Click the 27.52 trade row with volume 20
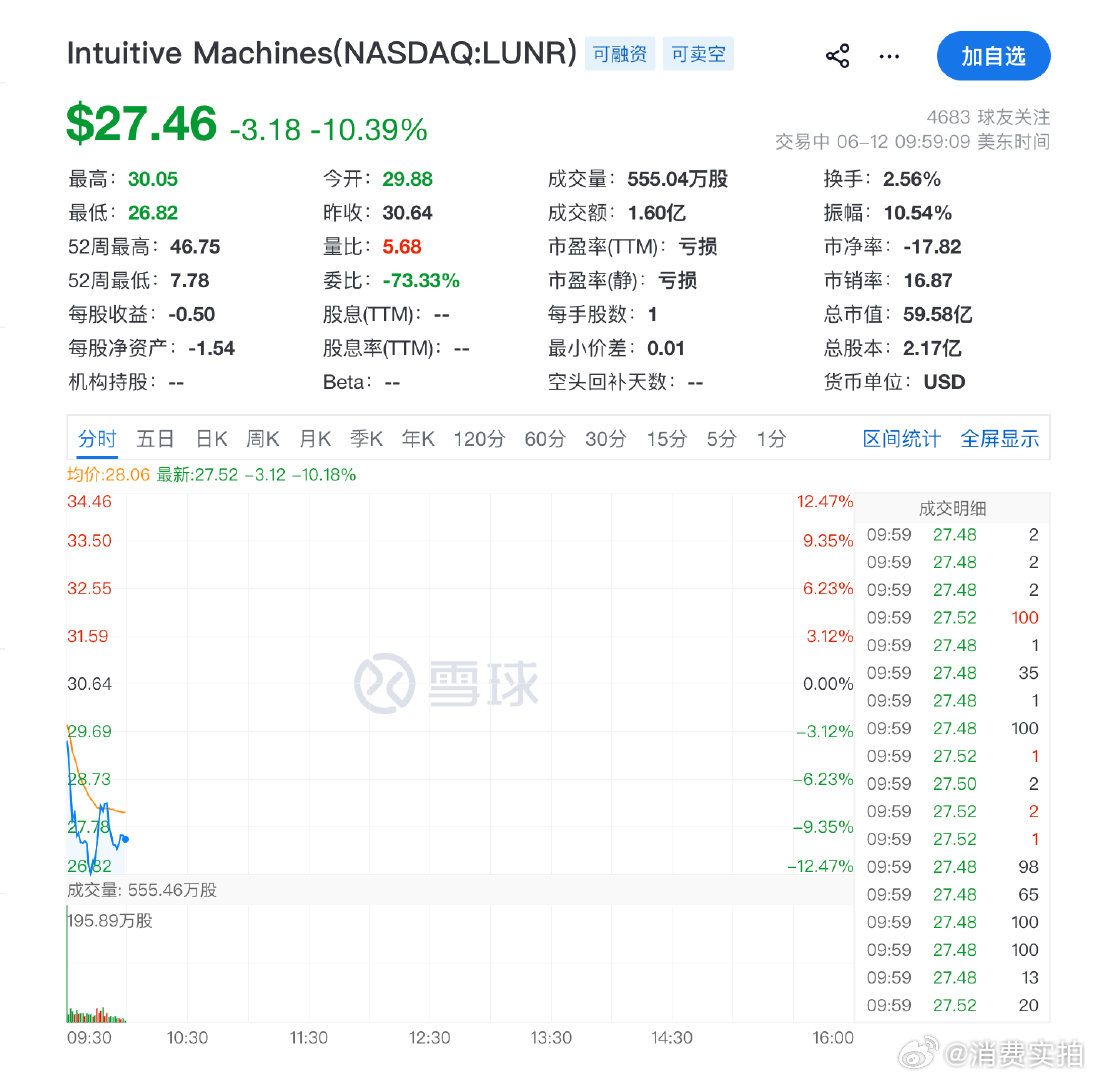 pyautogui.click(x=953, y=1005)
